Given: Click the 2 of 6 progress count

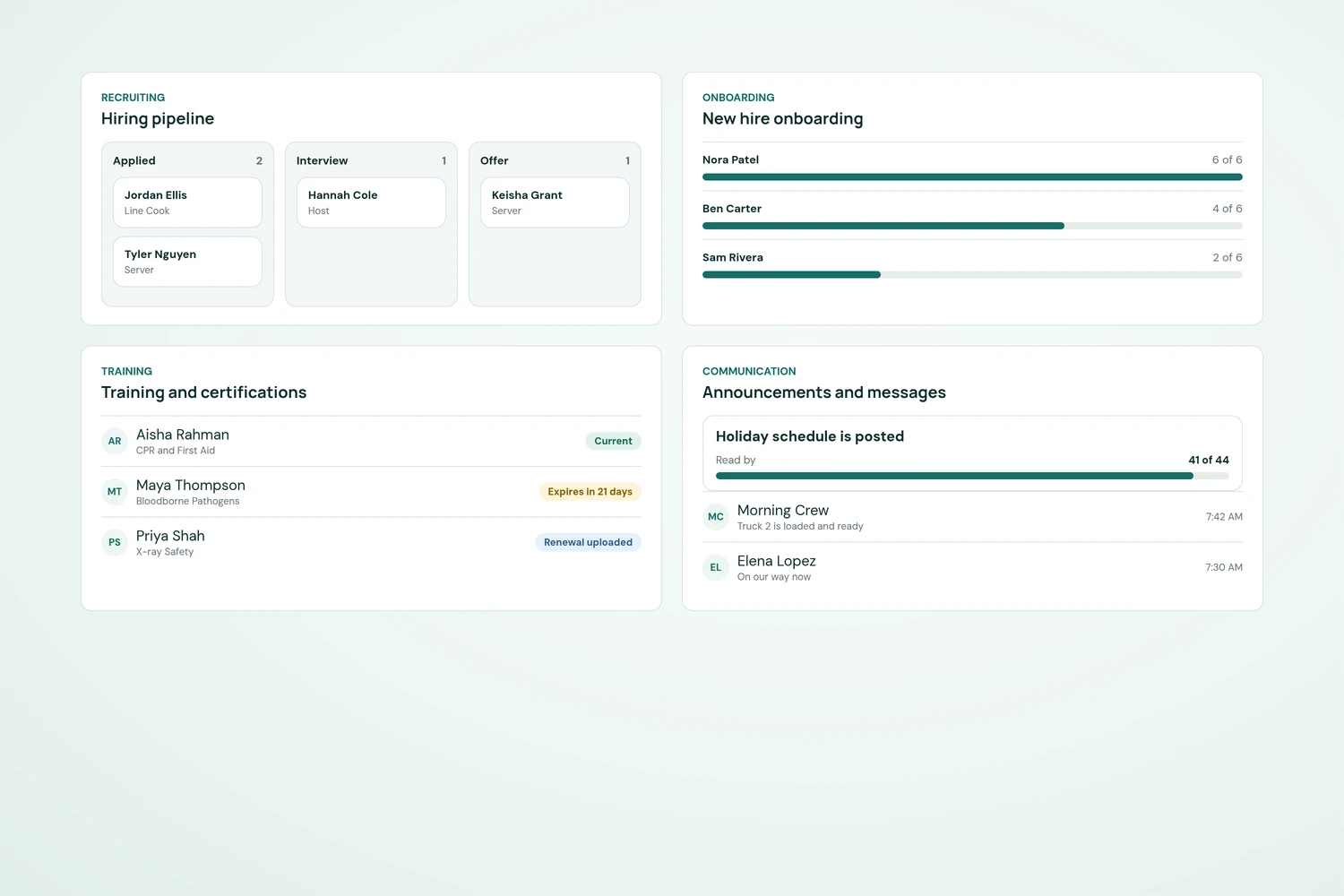Looking at the screenshot, I should [x=1227, y=257].
